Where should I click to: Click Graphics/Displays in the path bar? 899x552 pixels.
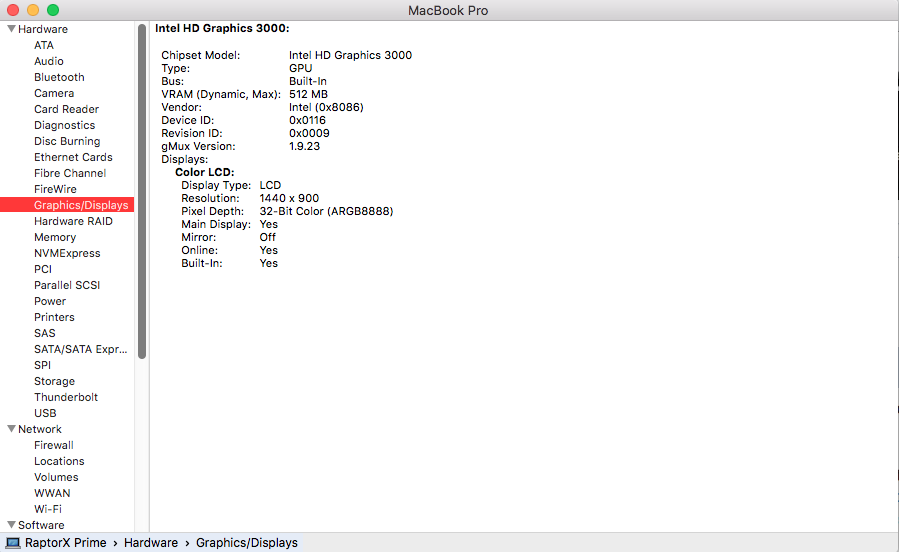point(247,543)
